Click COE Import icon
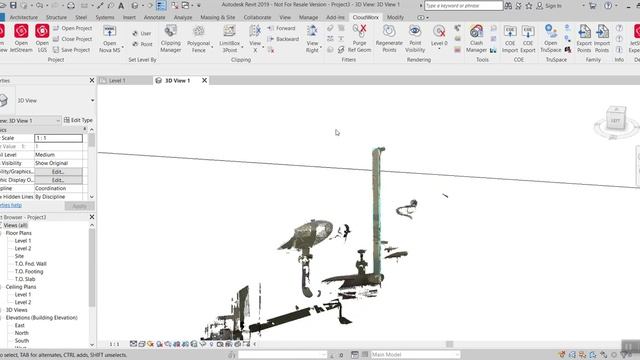640x360 pixels. (510, 32)
